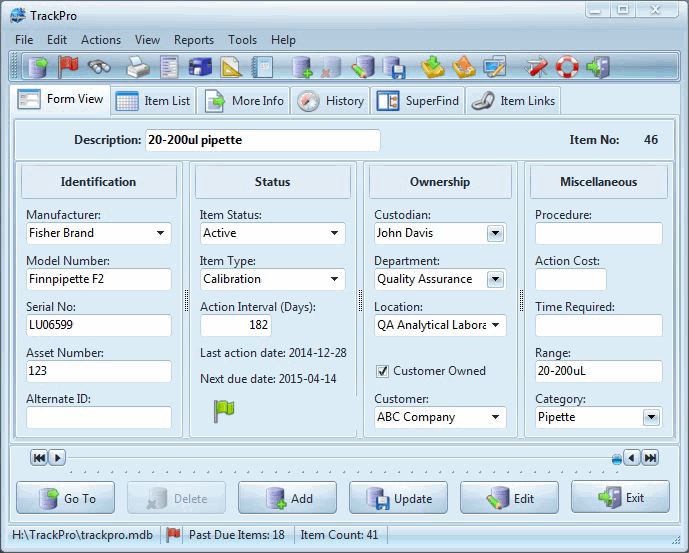
Task: Click the Update button
Action: coord(399,498)
